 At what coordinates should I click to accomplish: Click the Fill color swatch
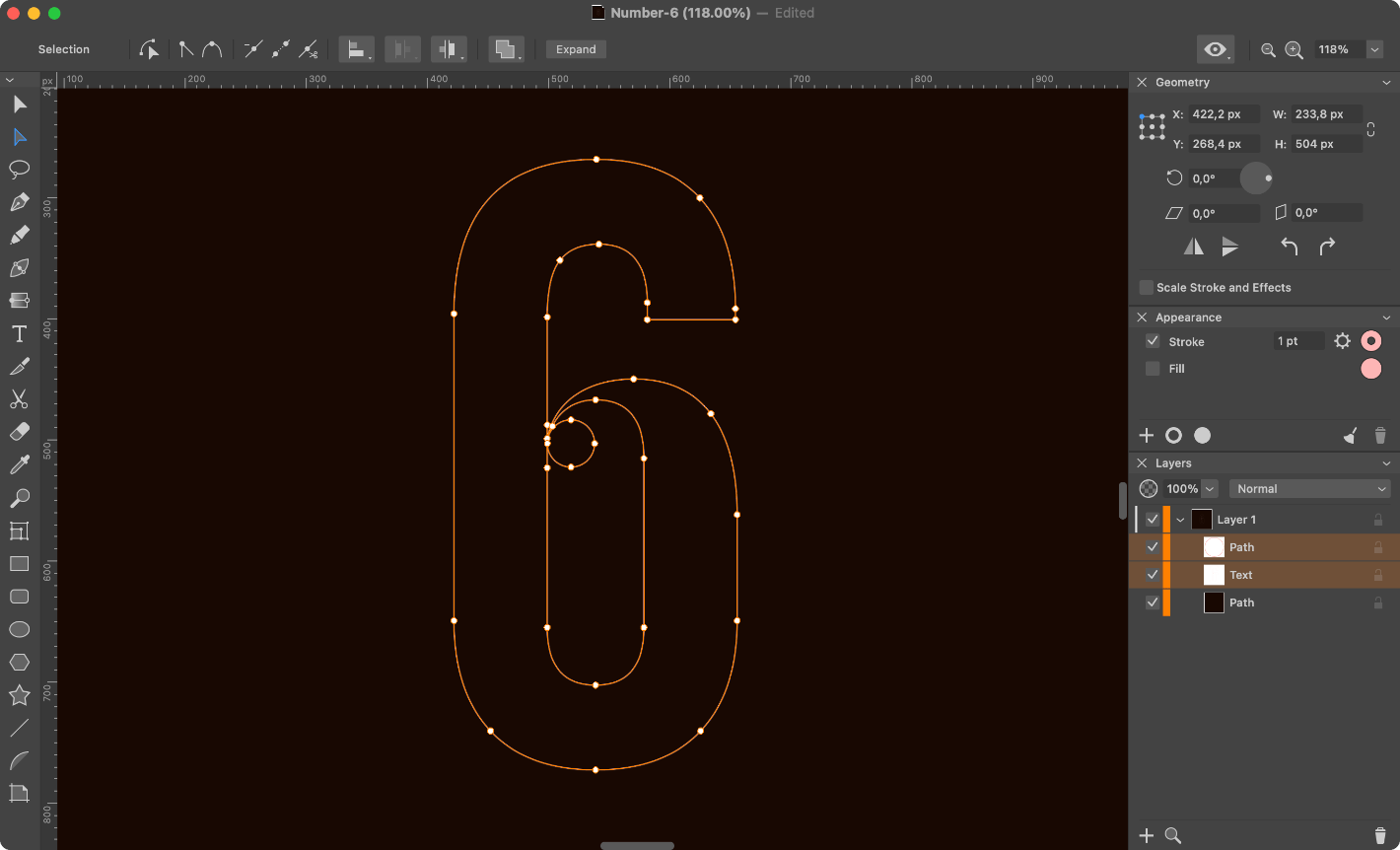pyautogui.click(x=1370, y=369)
